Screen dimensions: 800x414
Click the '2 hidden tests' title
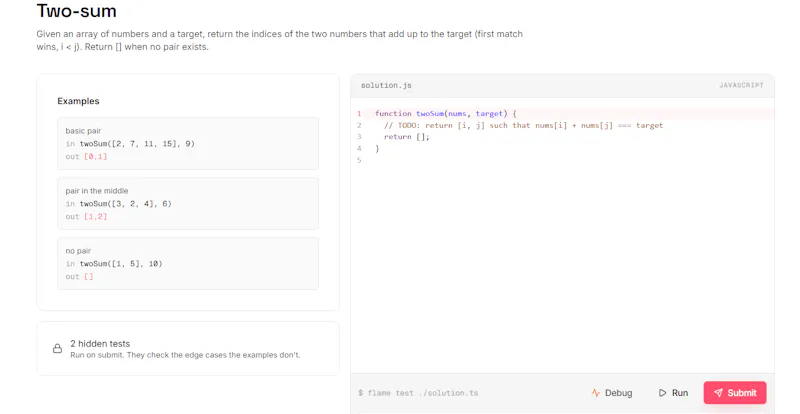pos(100,344)
